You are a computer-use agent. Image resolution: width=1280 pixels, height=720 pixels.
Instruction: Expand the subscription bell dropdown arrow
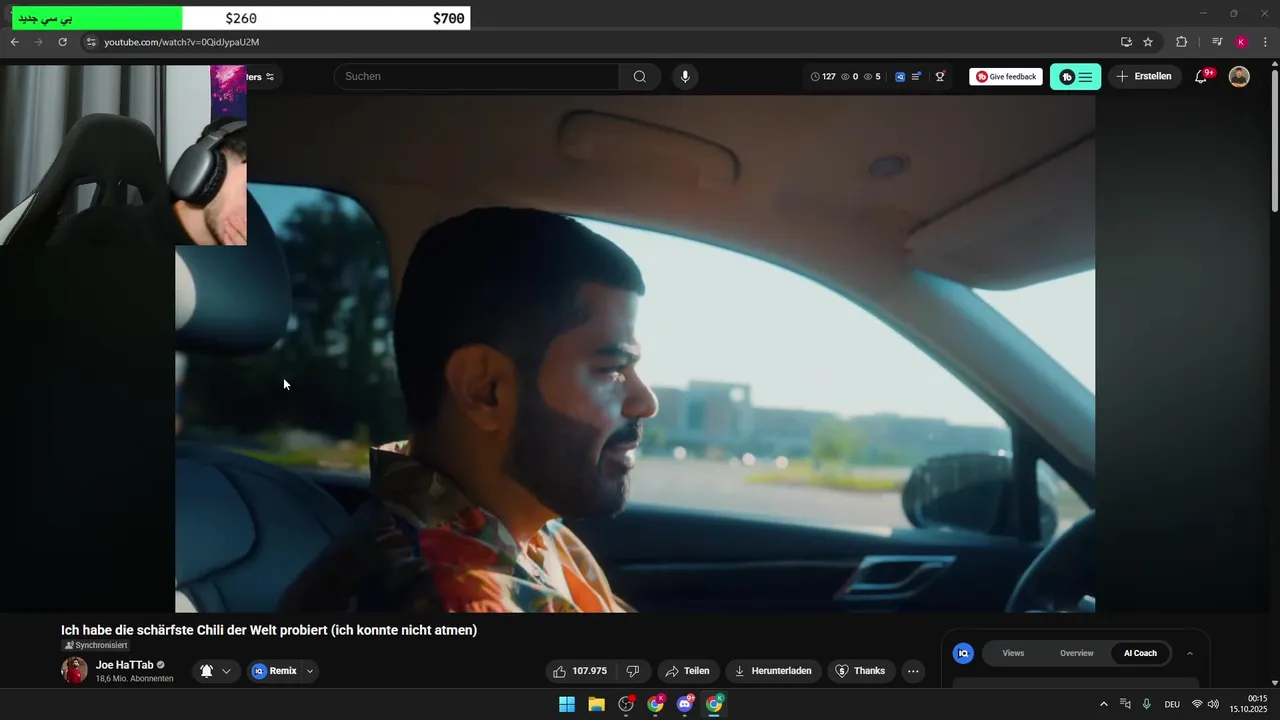pos(227,671)
